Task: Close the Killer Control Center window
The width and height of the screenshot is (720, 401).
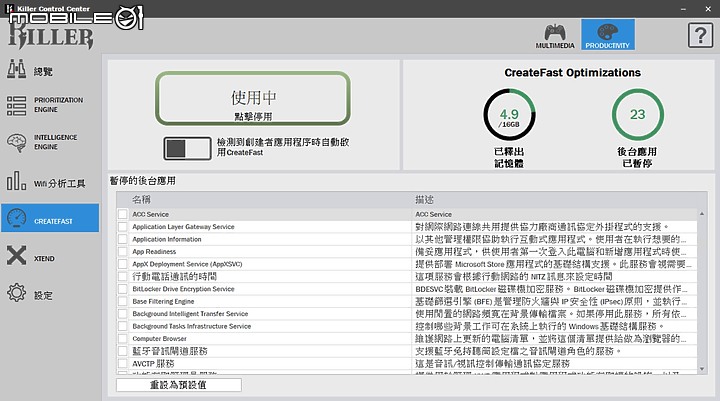Action: 708,9
